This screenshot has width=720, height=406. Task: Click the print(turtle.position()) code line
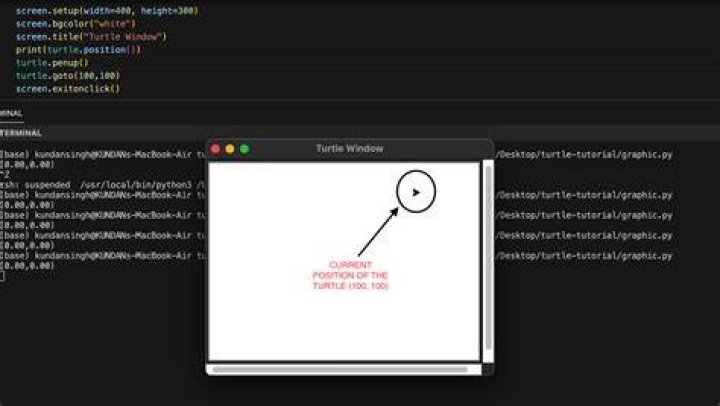pos(78,50)
